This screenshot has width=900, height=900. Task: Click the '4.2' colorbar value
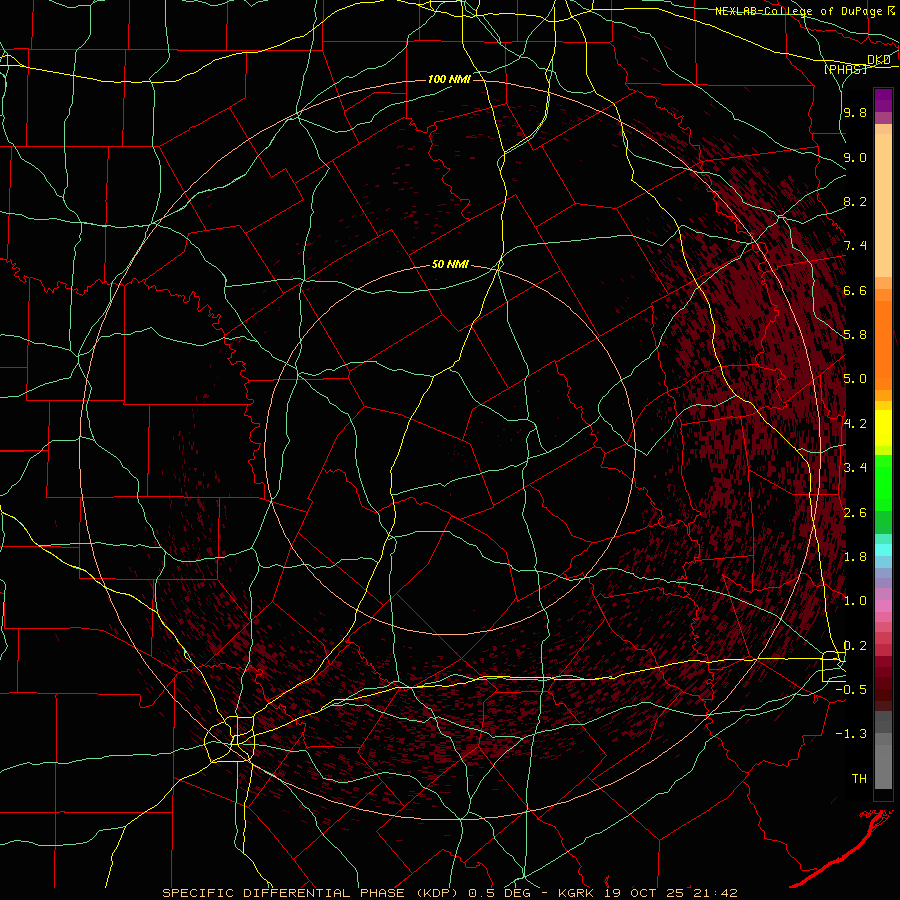pos(855,424)
